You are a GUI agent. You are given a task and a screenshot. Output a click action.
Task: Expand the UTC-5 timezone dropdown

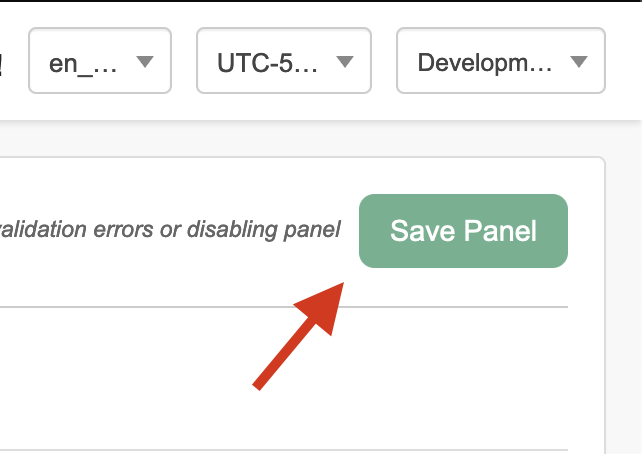click(283, 62)
